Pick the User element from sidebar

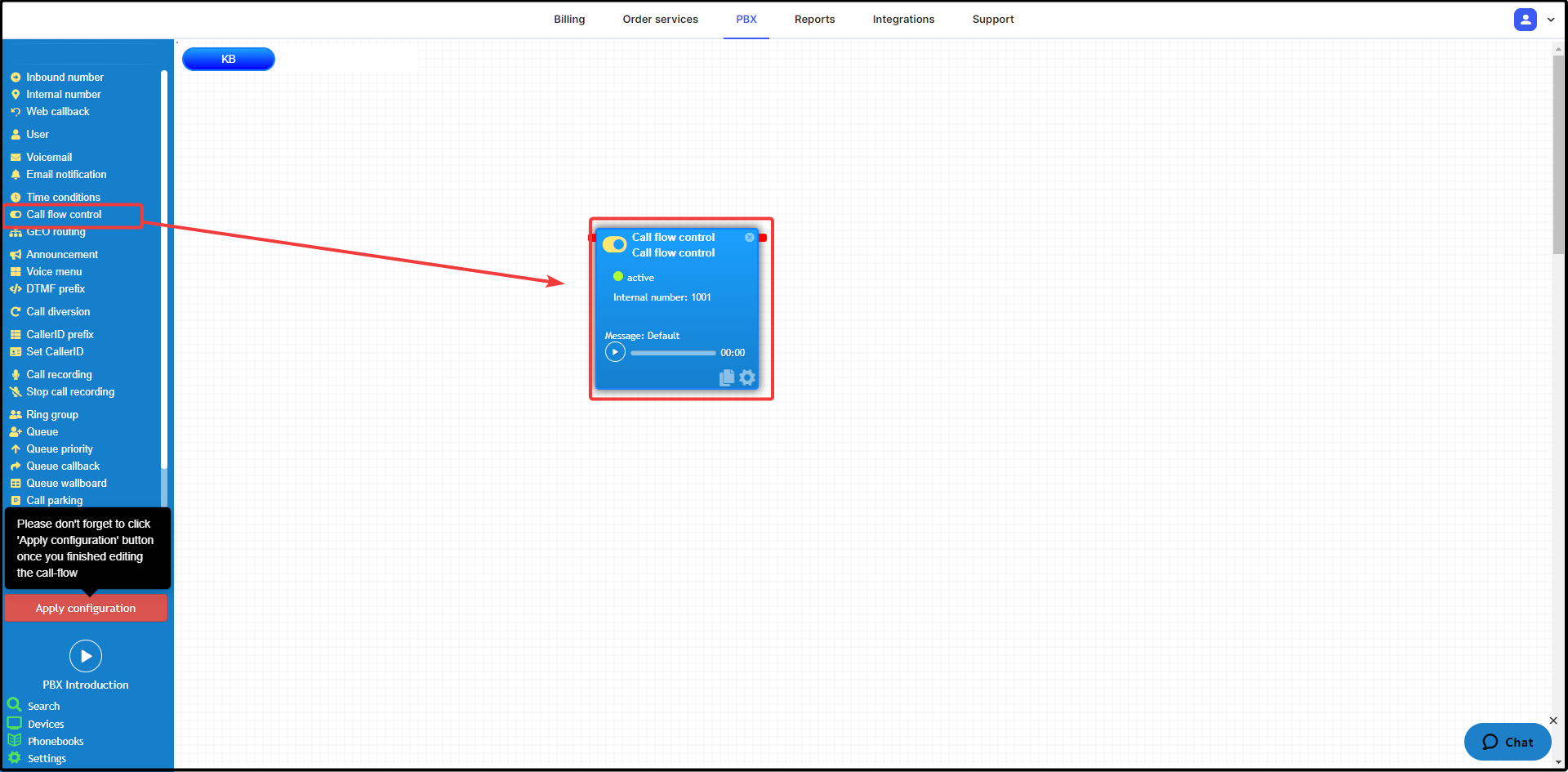click(38, 135)
